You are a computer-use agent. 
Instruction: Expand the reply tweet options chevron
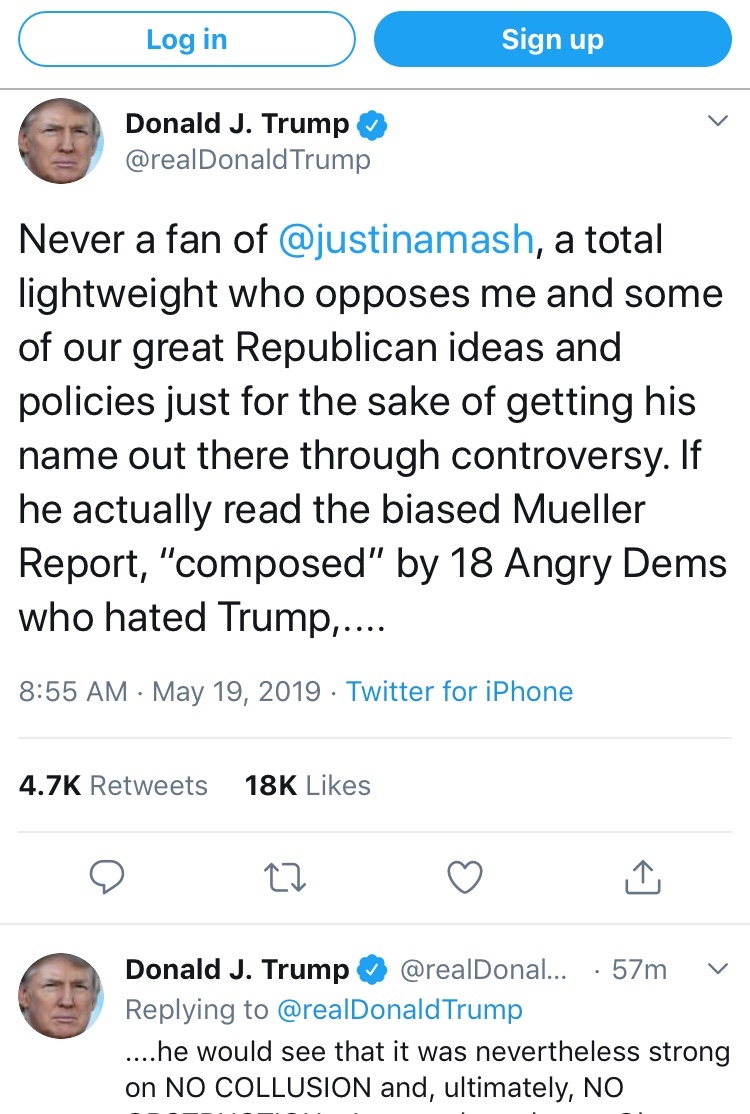pyautogui.click(x=717, y=969)
